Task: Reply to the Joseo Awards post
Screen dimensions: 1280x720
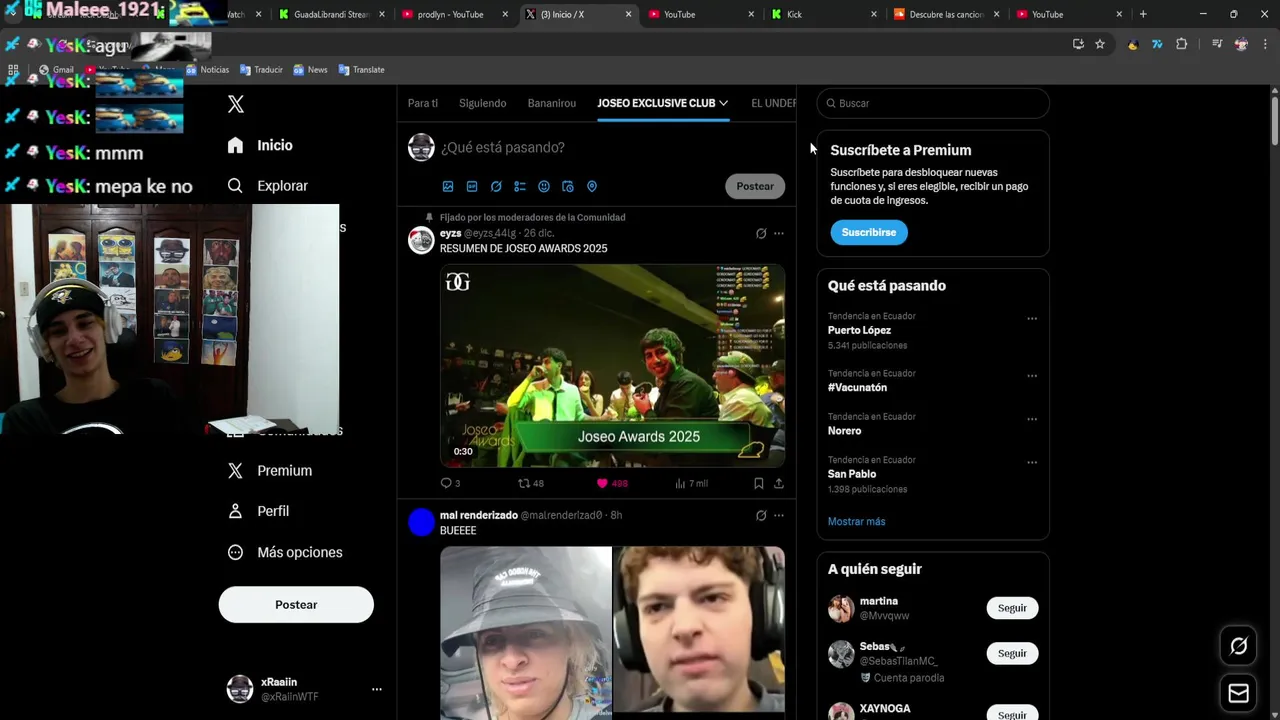Action: pos(450,483)
